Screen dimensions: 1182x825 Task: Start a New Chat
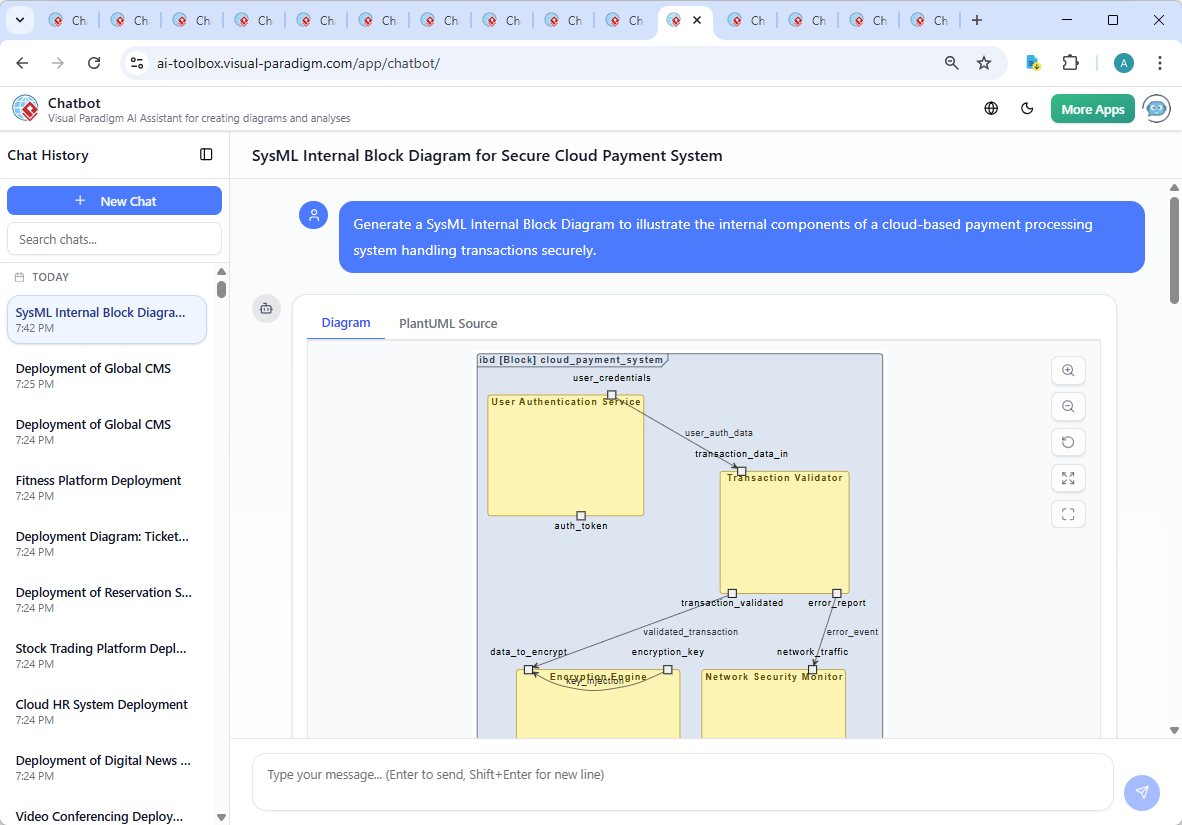coord(114,200)
